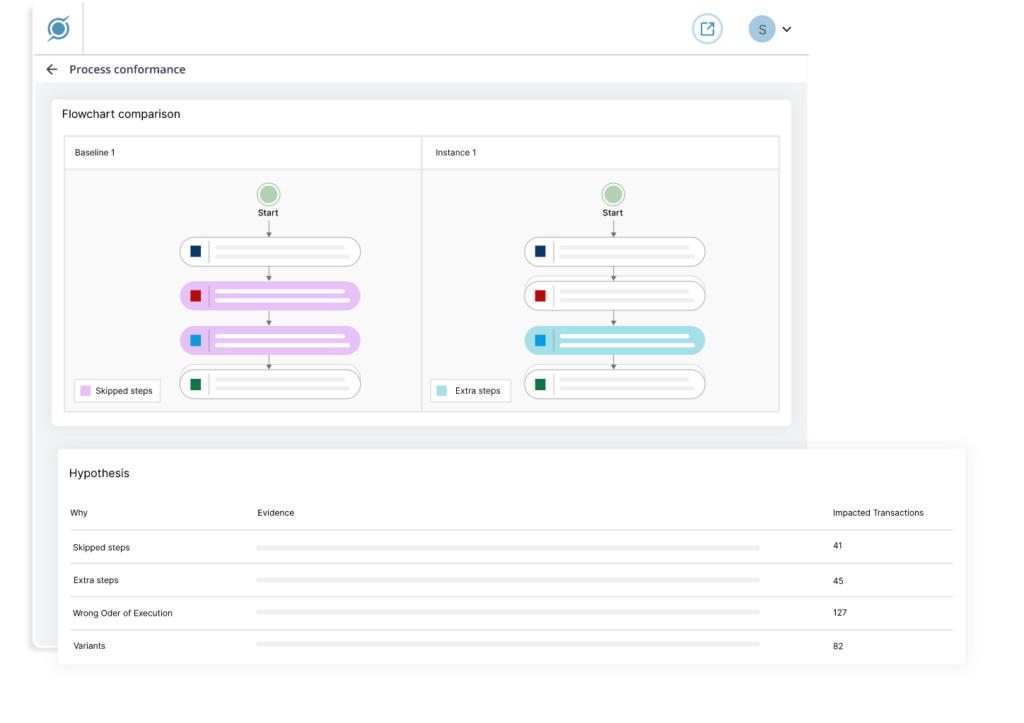Click the Extra steps legend swatch

coord(441,391)
